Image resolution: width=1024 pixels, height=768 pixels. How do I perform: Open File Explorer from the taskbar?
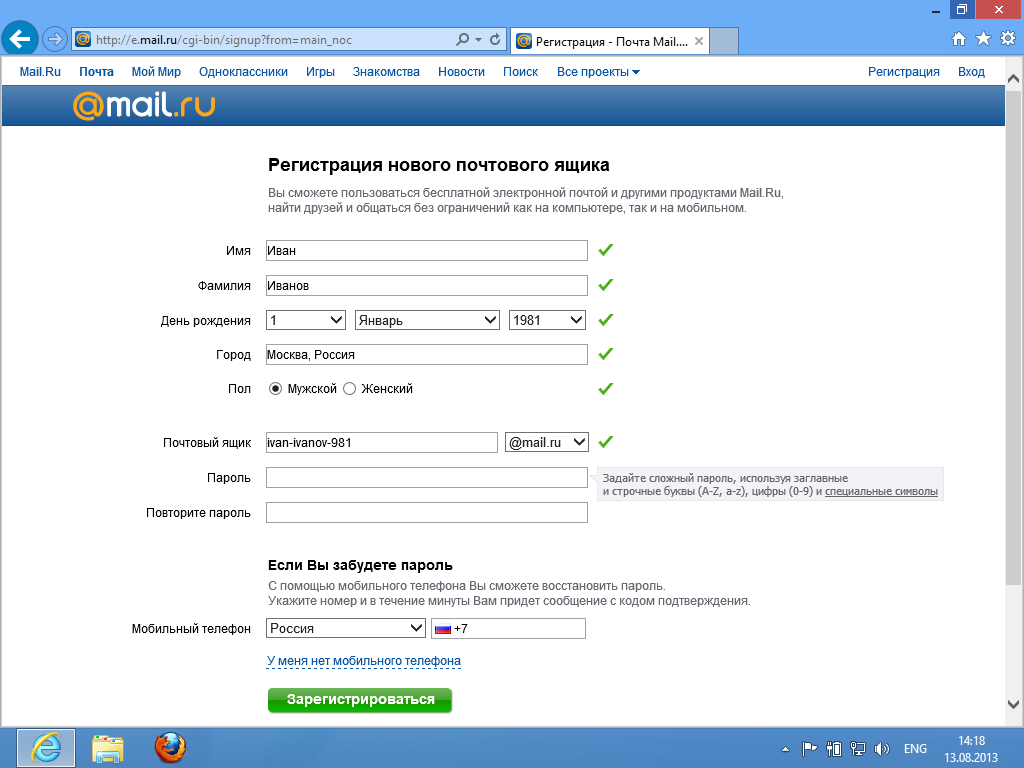(108, 747)
